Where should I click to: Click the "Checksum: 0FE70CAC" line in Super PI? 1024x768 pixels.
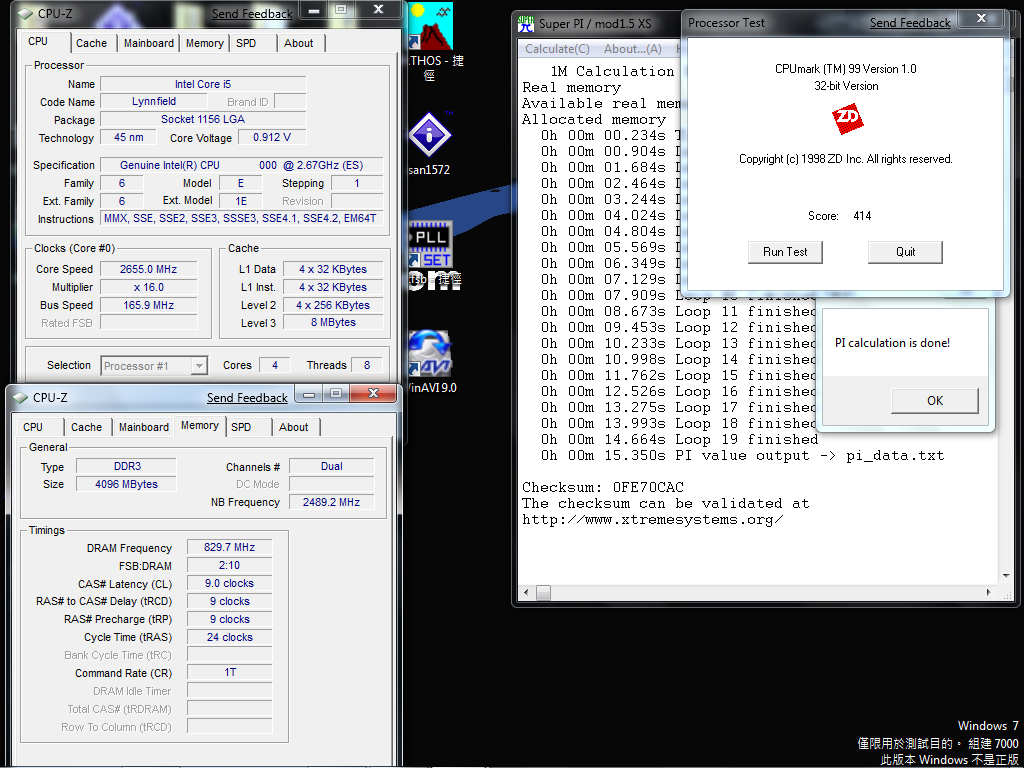[603, 487]
